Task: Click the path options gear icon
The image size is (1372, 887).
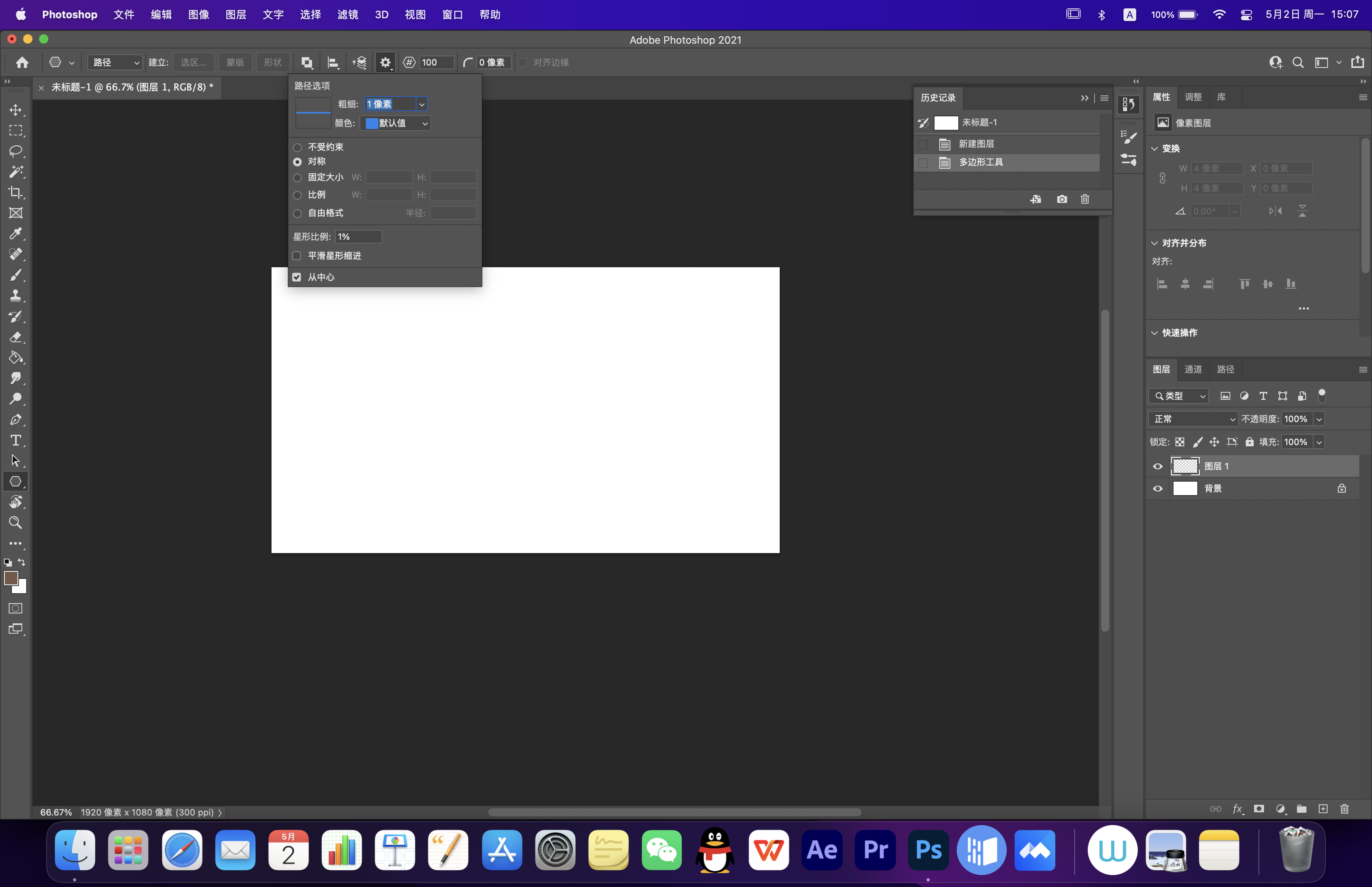Action: click(x=385, y=62)
